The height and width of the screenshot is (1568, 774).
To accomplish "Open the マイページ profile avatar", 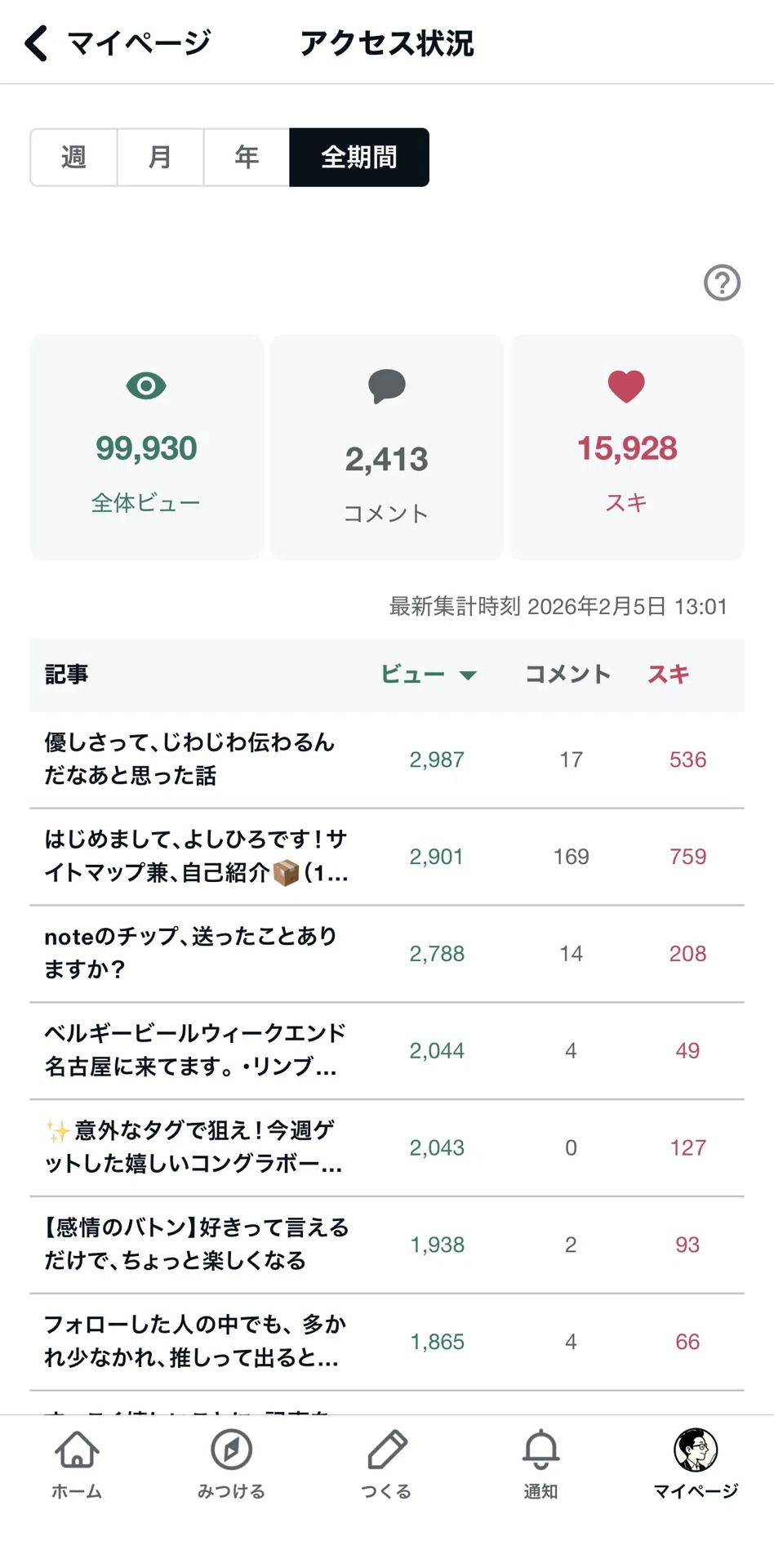I will pyautogui.click(x=696, y=1450).
